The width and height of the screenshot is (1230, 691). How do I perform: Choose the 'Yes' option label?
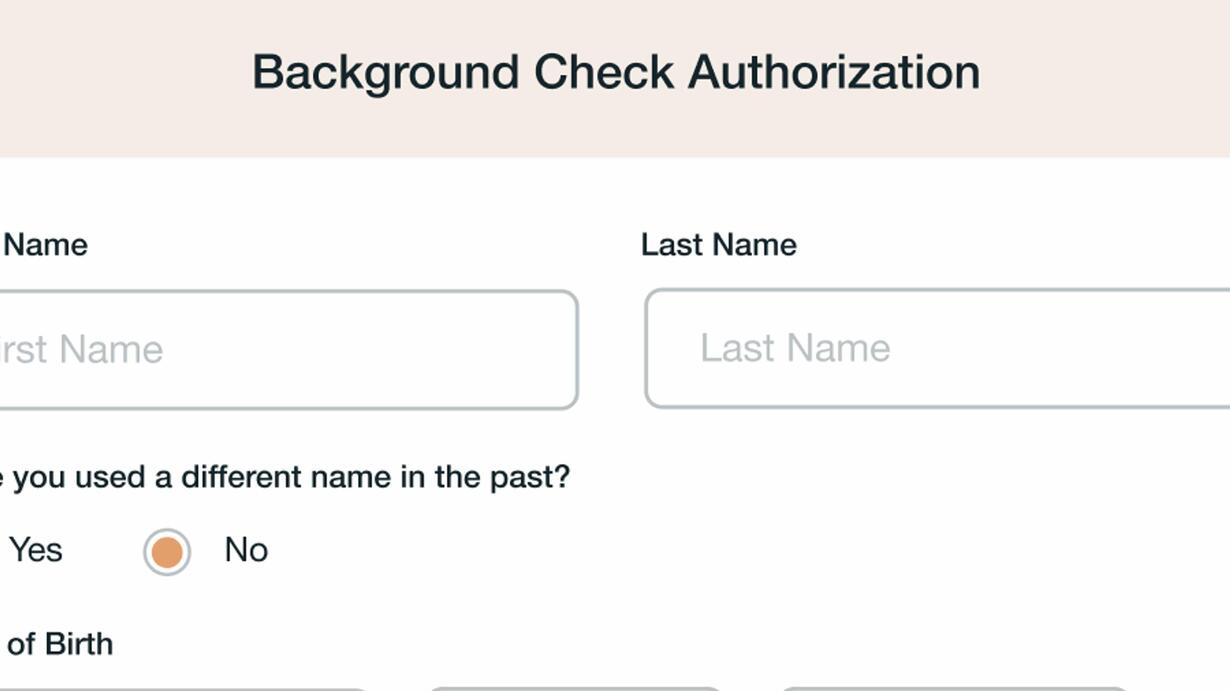pyautogui.click(x=36, y=550)
